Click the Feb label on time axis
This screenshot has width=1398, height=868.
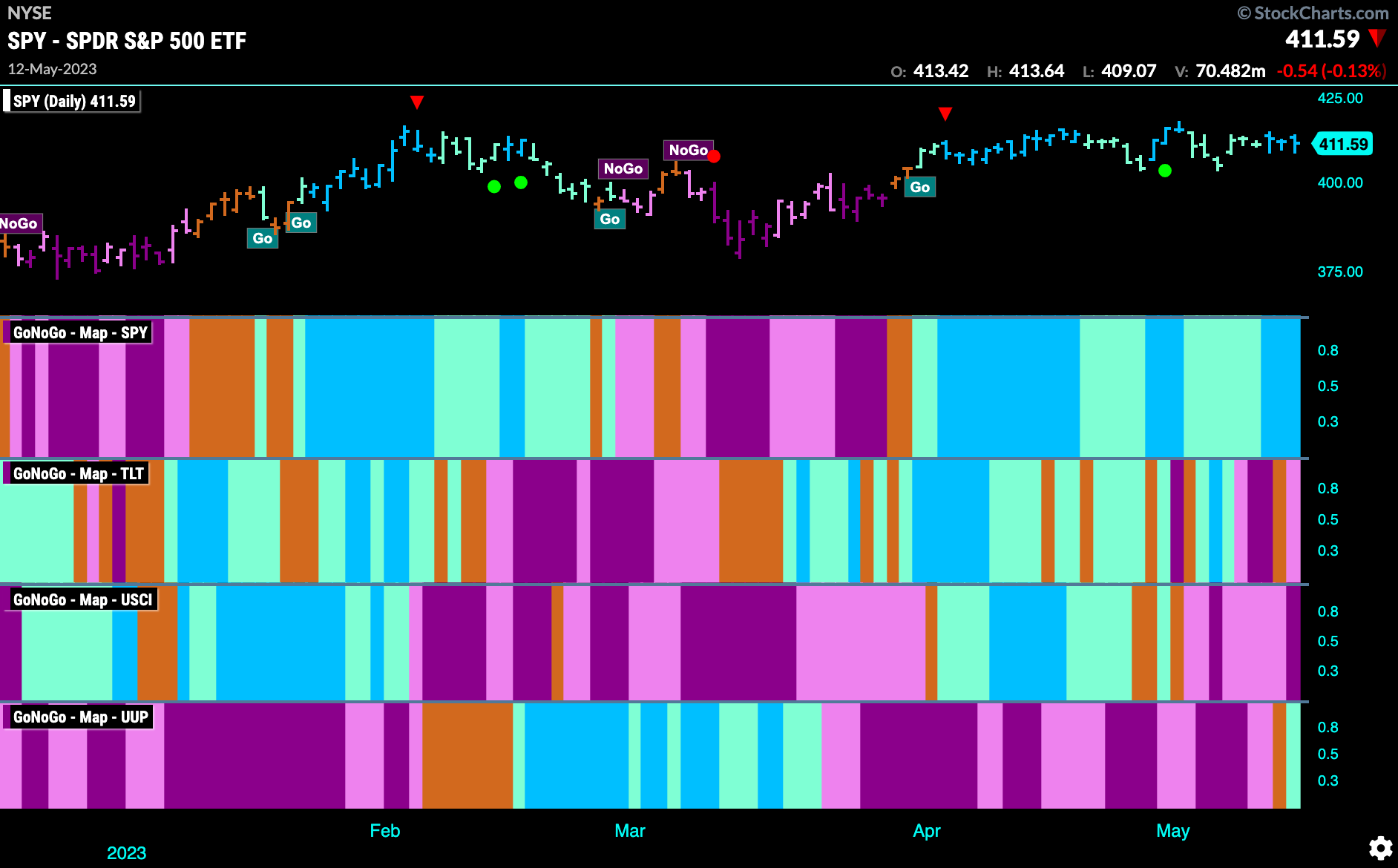(385, 831)
